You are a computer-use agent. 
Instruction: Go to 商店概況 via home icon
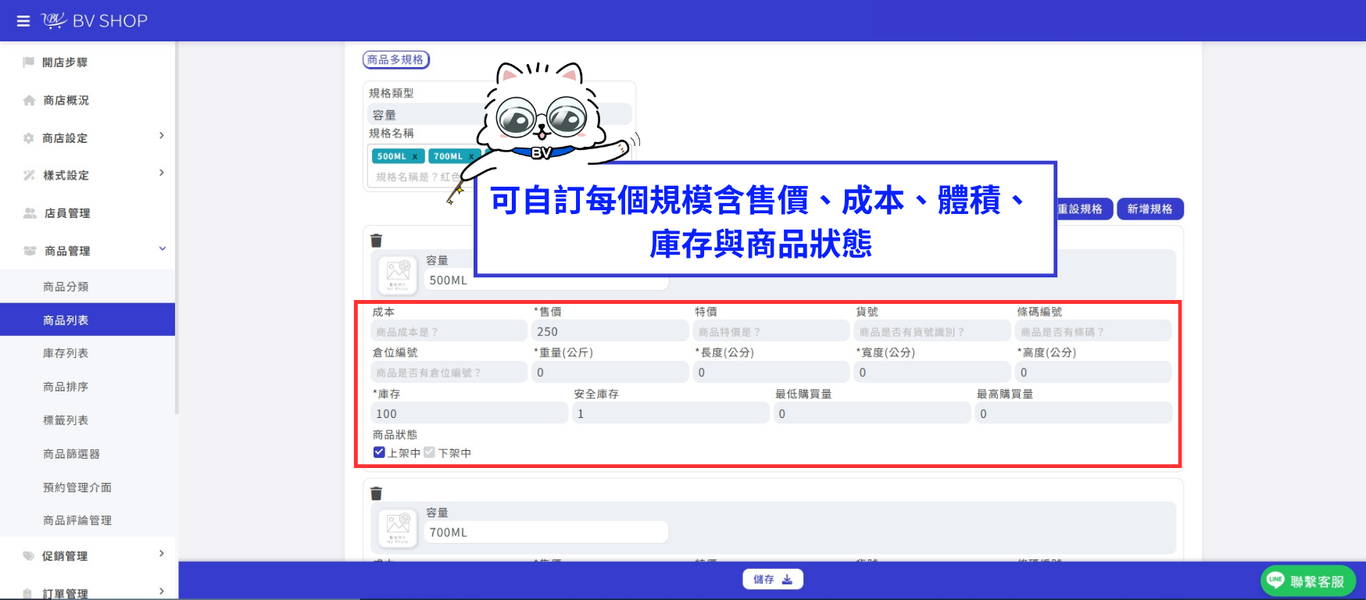[x=29, y=100]
